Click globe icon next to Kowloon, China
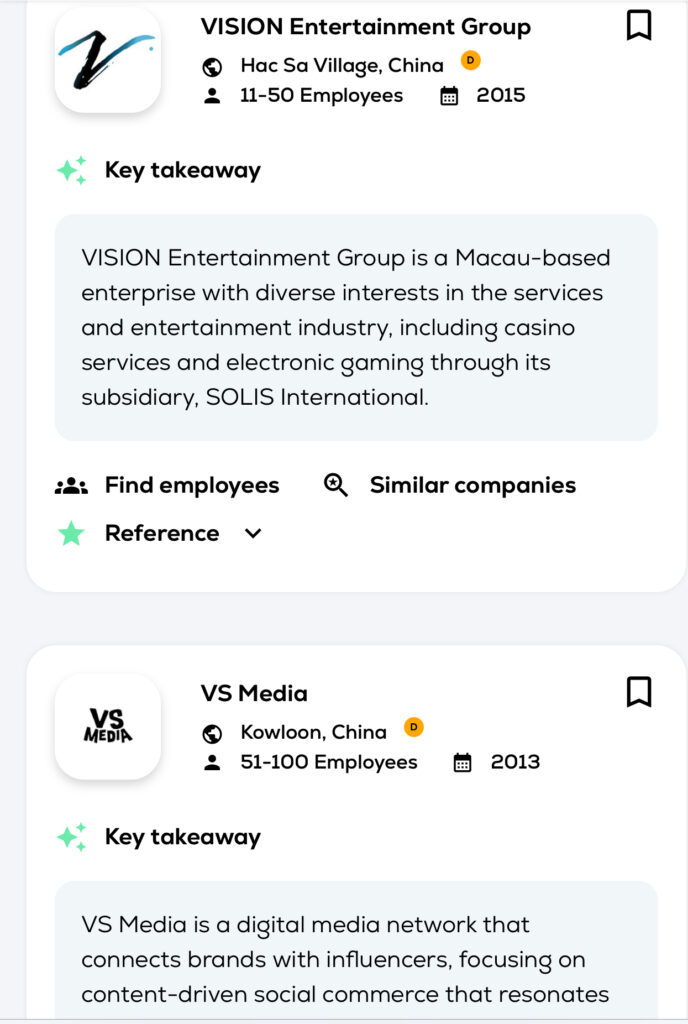 (212, 734)
